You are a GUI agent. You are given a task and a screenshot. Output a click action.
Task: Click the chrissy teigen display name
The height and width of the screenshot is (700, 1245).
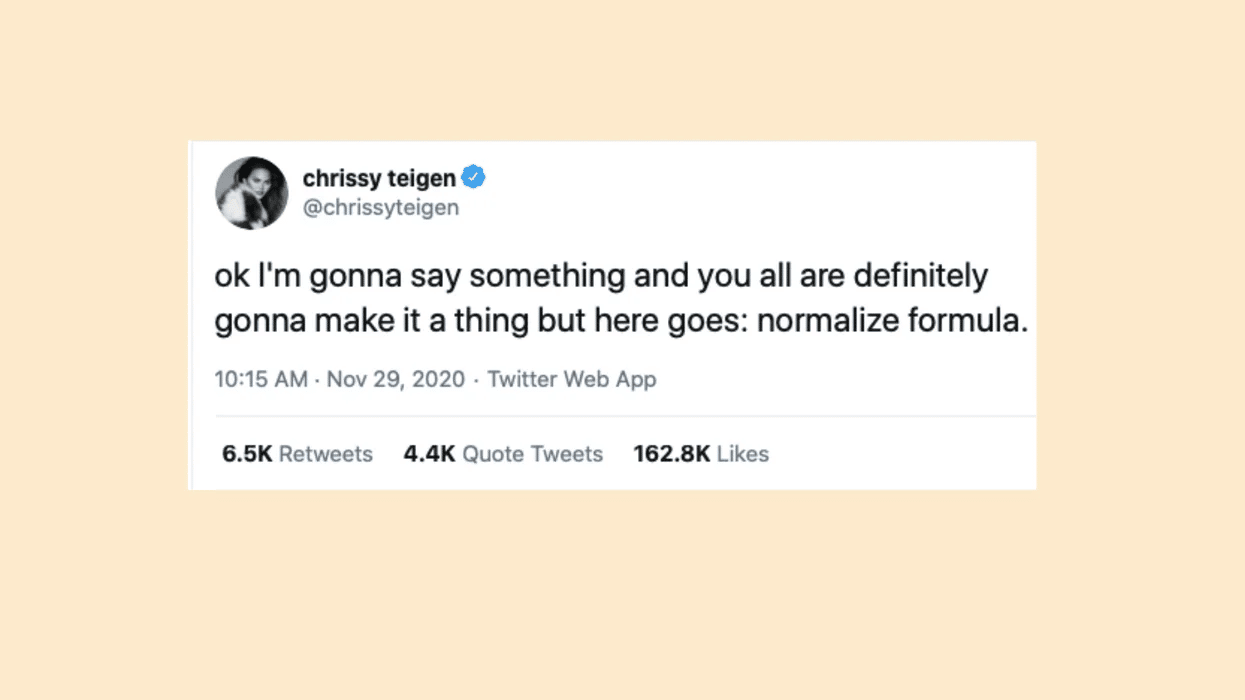pyautogui.click(x=378, y=178)
